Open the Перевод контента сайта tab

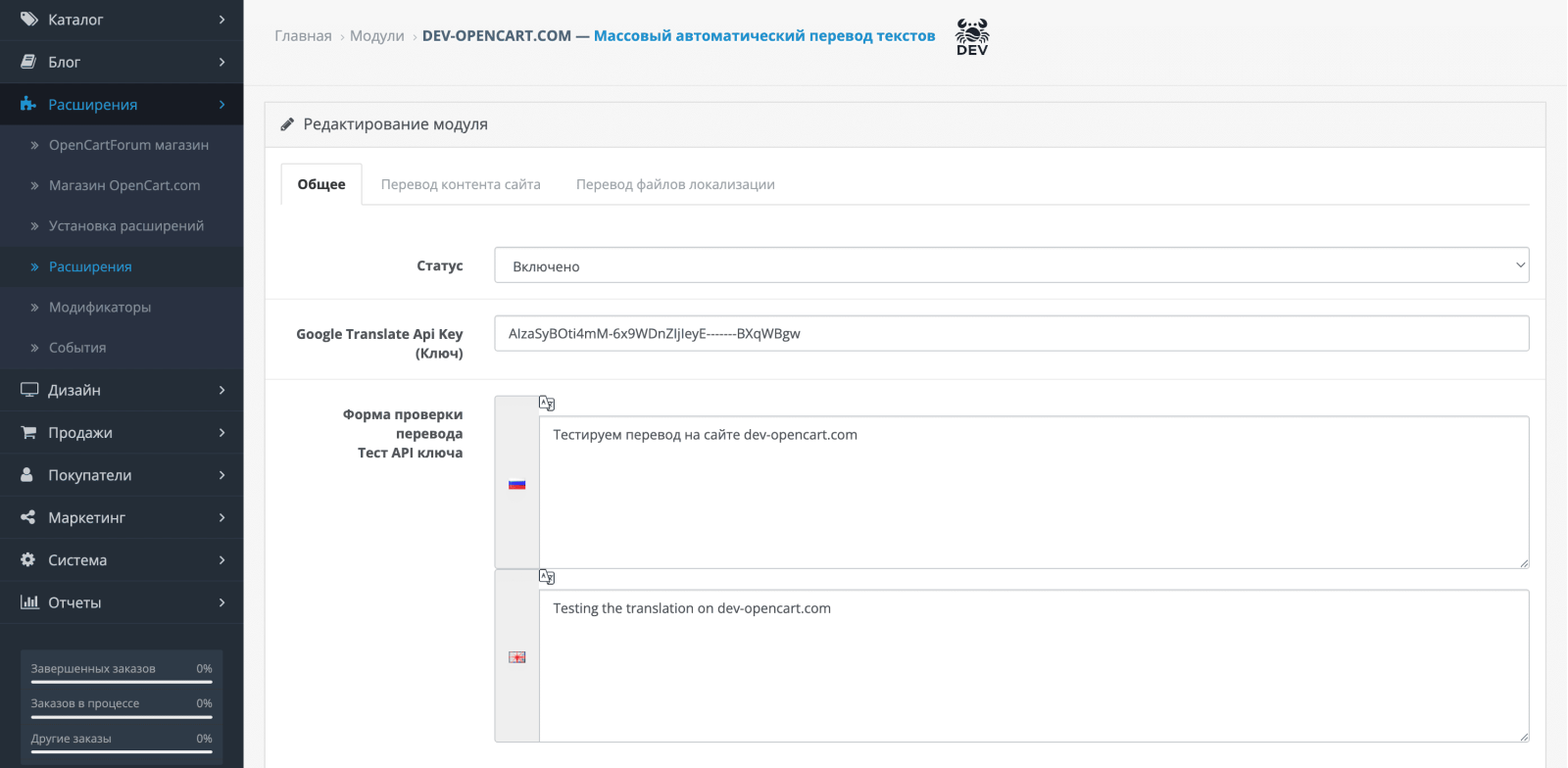461,184
